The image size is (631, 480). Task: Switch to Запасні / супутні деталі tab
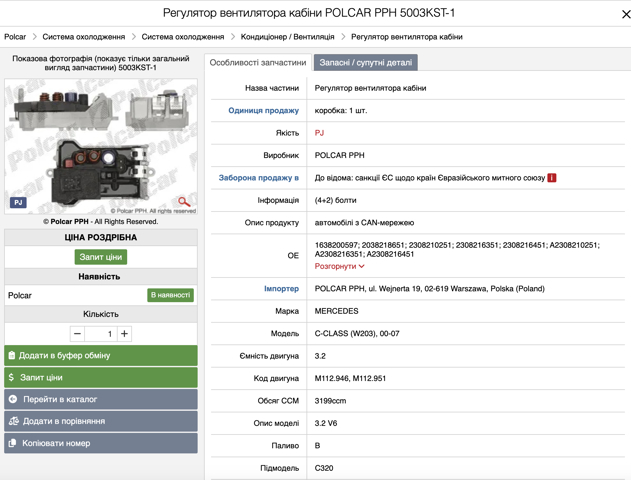pyautogui.click(x=366, y=63)
